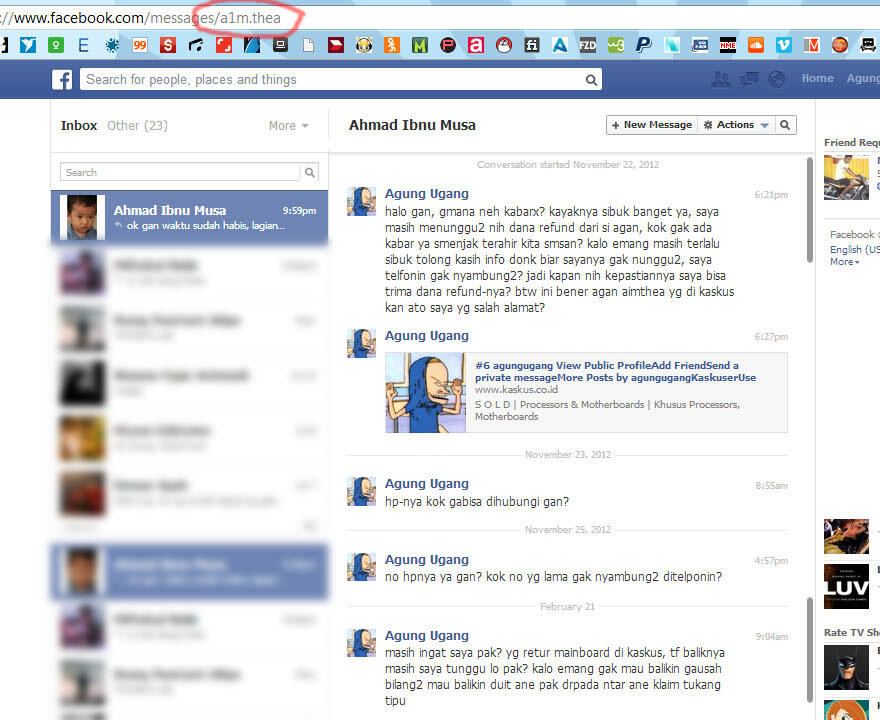Click 'SOLD | Processors & Motherboards' description

point(607,410)
